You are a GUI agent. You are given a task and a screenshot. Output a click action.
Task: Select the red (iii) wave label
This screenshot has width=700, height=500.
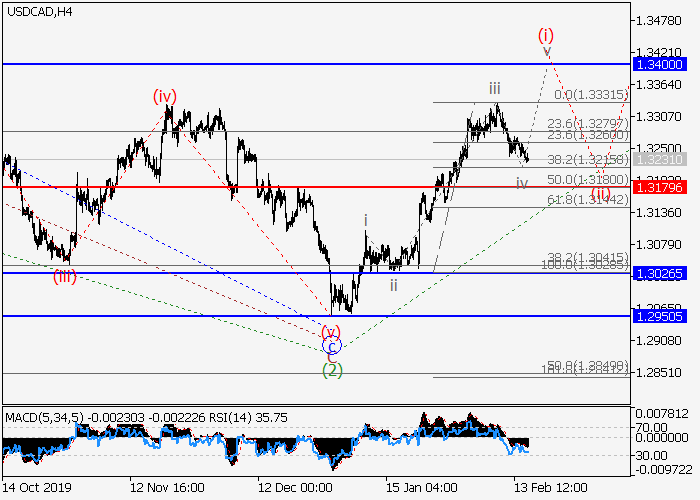66,275
